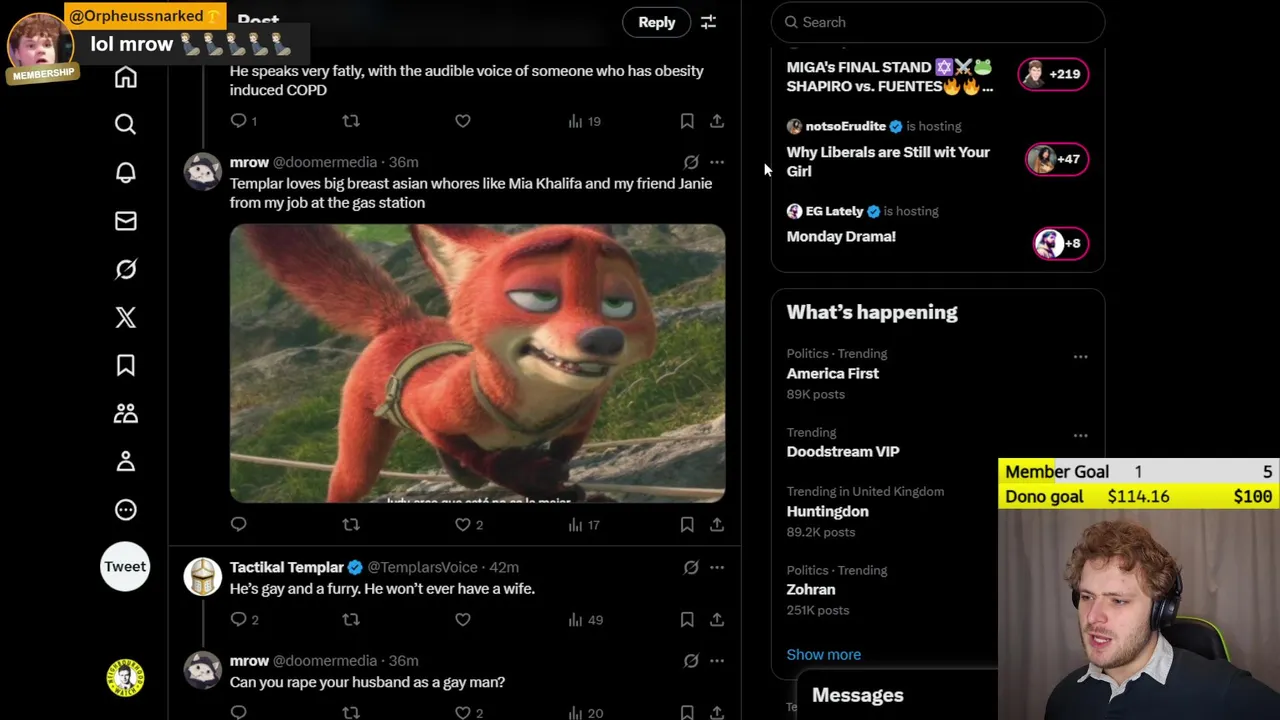Select the Doodstream VIP trending topic
Viewport: 1280px width, 720px height.
[842, 451]
